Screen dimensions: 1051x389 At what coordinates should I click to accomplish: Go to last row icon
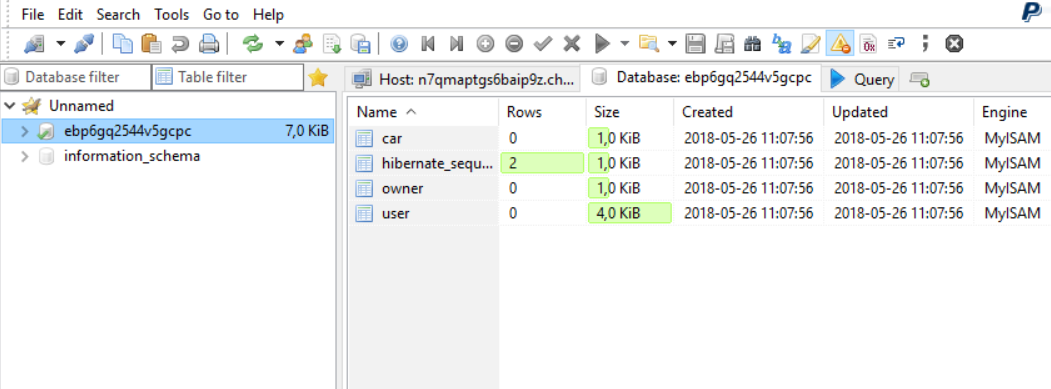coord(456,44)
